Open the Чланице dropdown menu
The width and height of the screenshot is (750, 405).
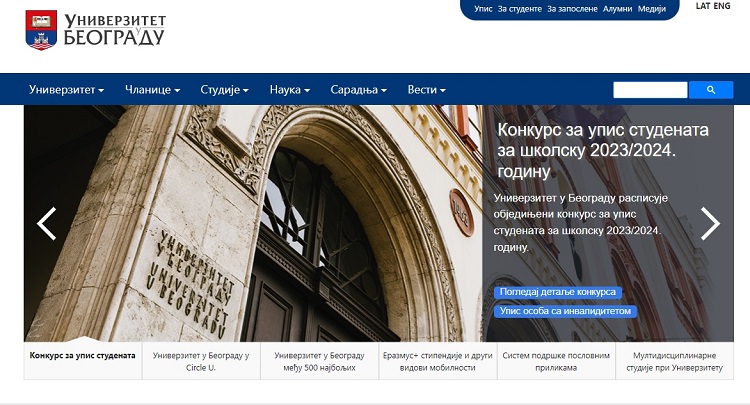pos(153,89)
